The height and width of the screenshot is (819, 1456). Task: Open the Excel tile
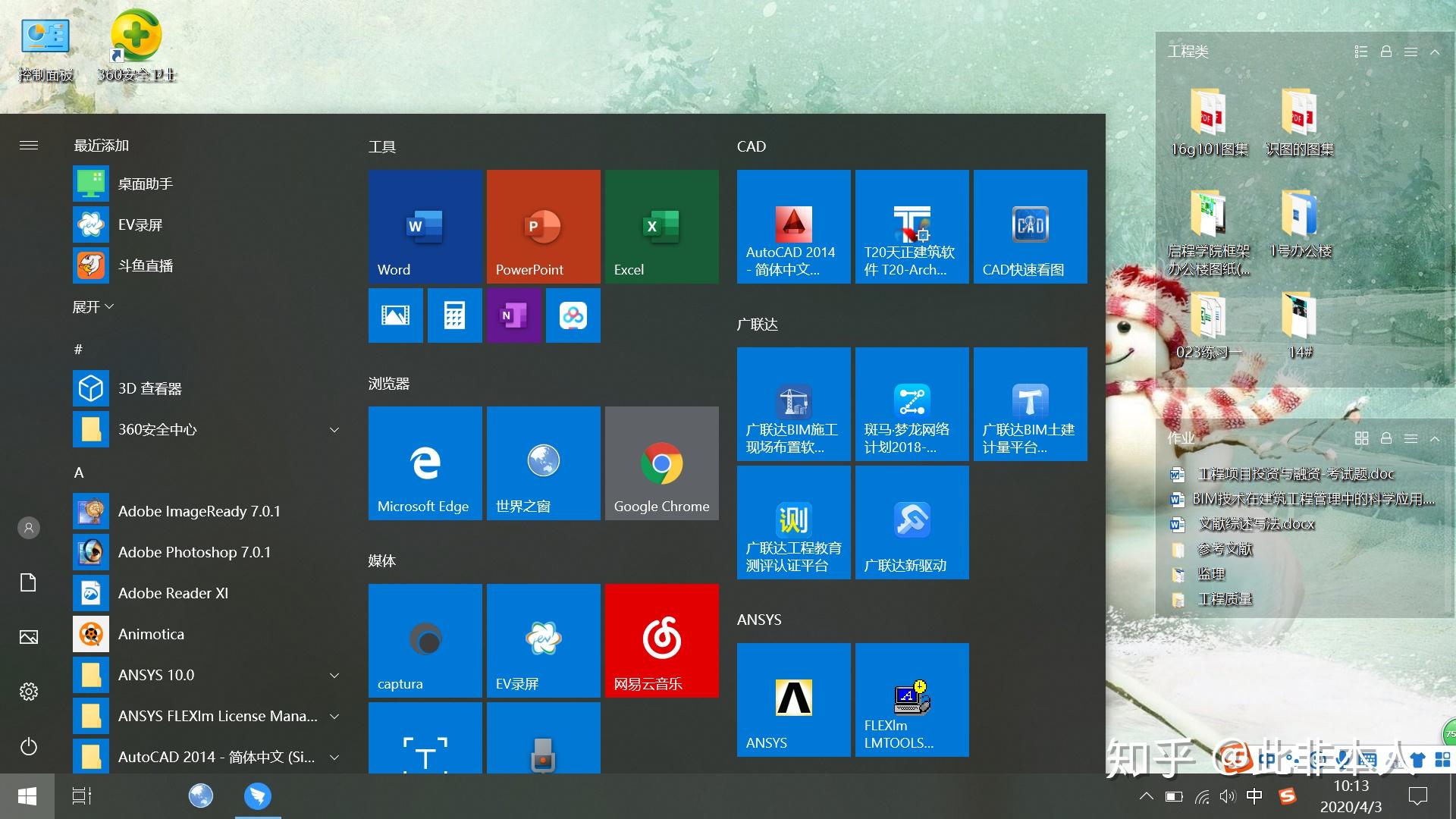[x=661, y=227]
